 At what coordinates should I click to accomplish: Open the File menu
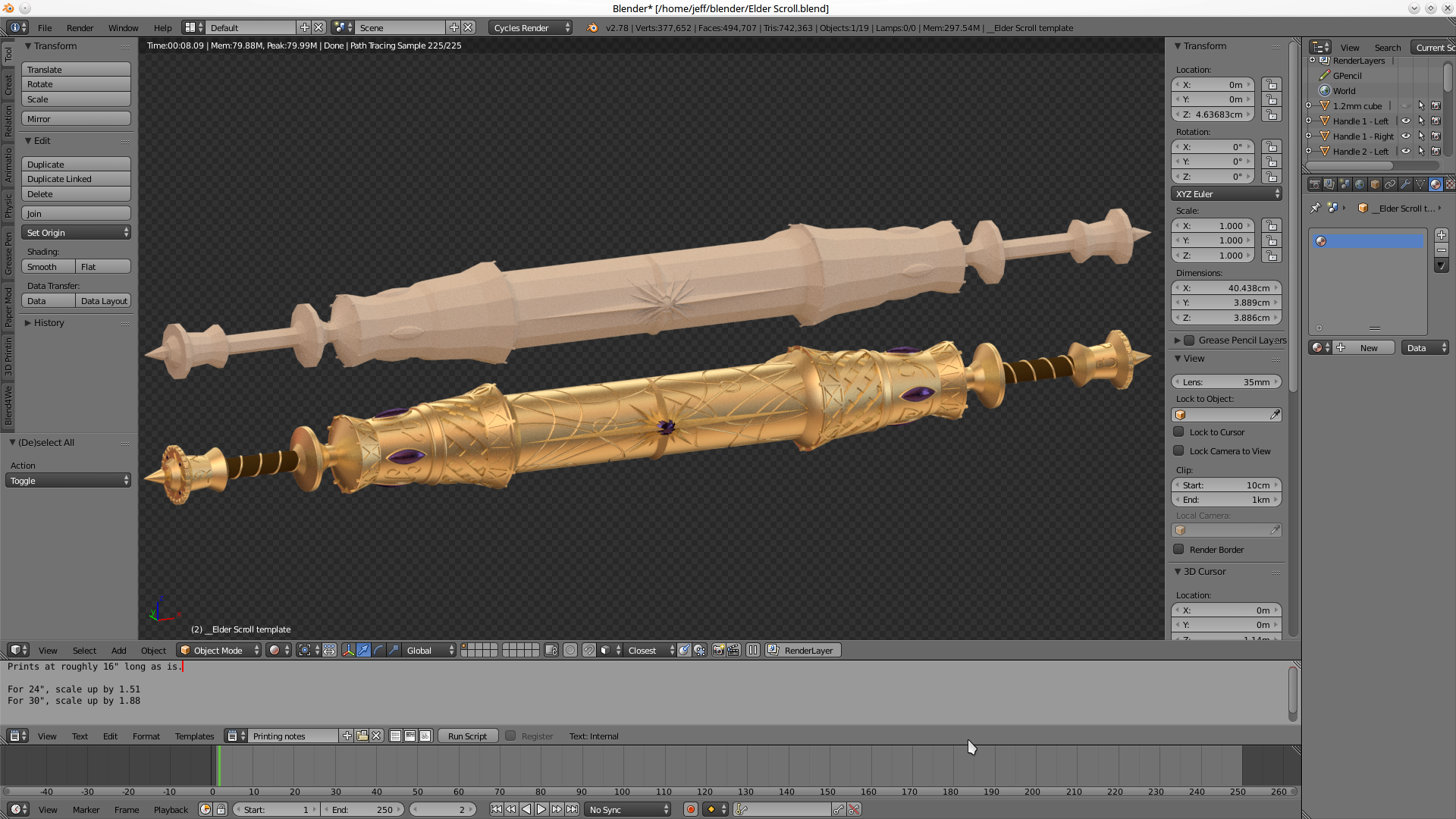(45, 27)
